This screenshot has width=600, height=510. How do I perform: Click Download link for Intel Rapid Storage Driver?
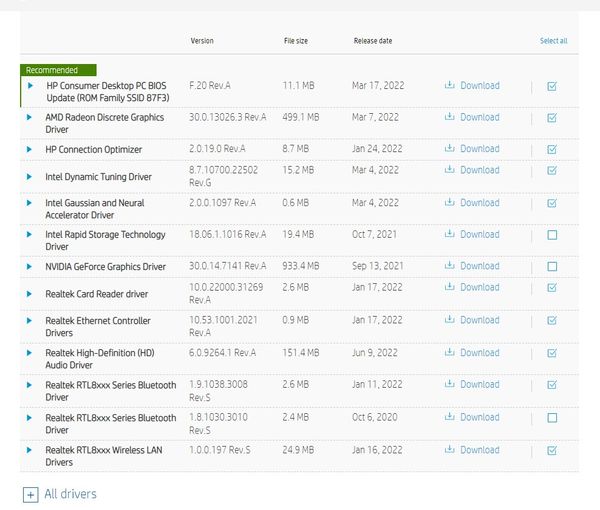click(480, 234)
